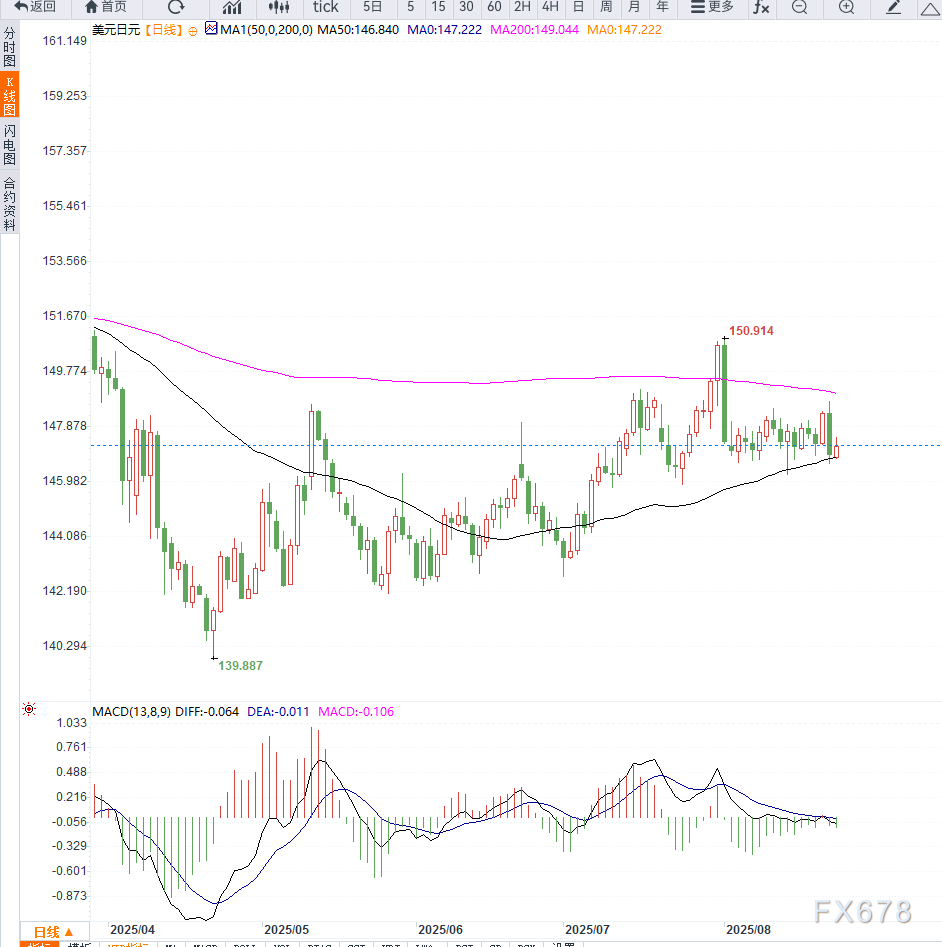Open the 合约资料 side tab
This screenshot has height=947, width=942.
9,204
